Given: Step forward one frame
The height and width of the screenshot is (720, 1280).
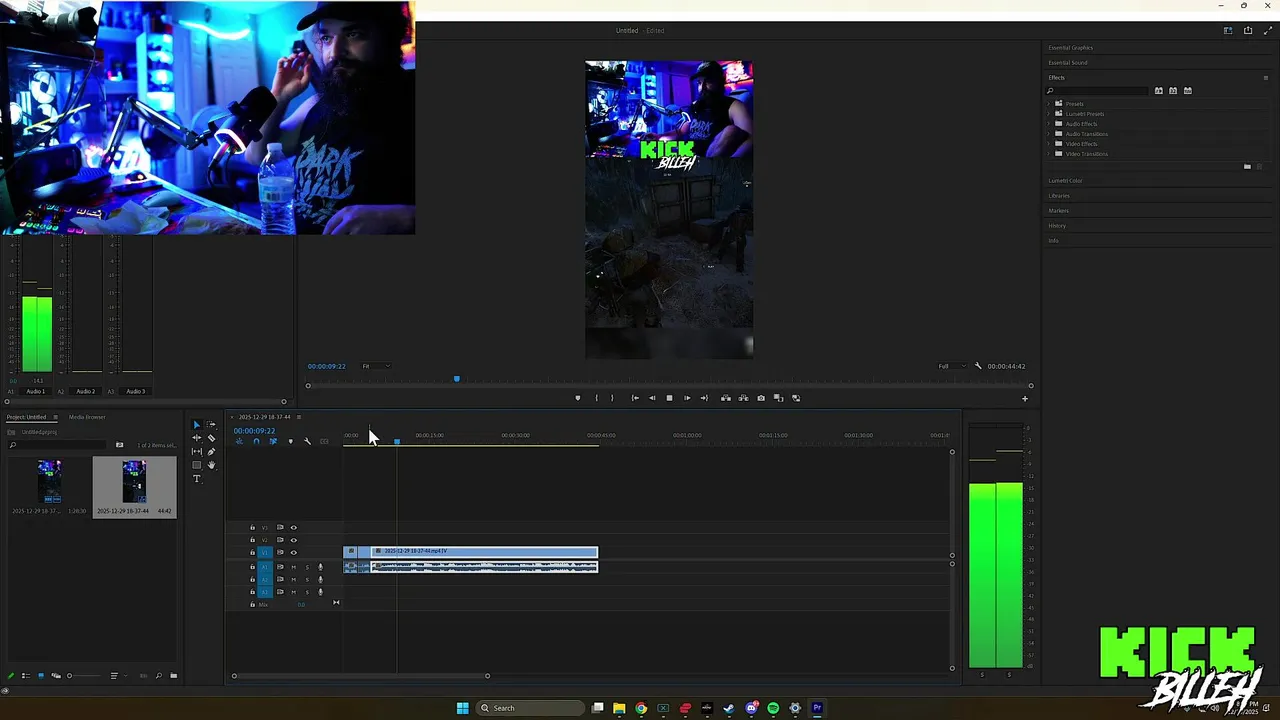Looking at the screenshot, I should click(687, 398).
